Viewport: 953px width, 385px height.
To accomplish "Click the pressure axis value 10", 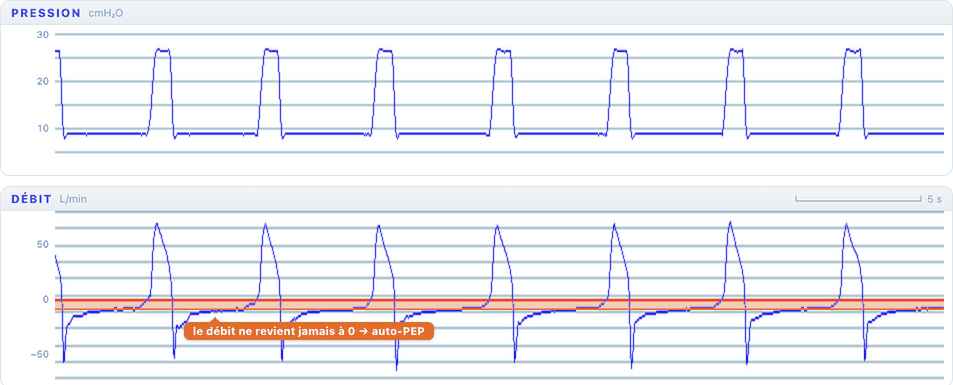I will click(43, 128).
